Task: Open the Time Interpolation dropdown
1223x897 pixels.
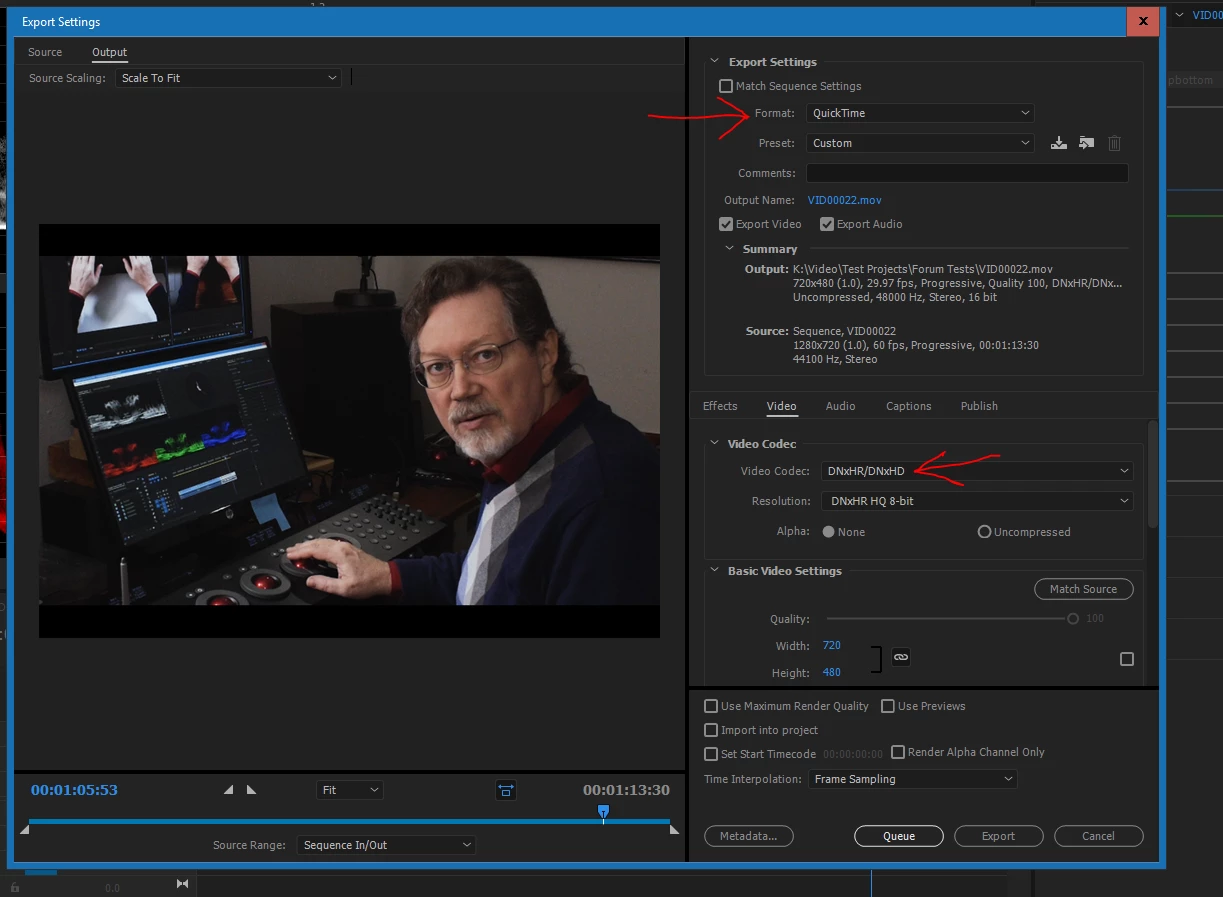Action: click(x=913, y=779)
